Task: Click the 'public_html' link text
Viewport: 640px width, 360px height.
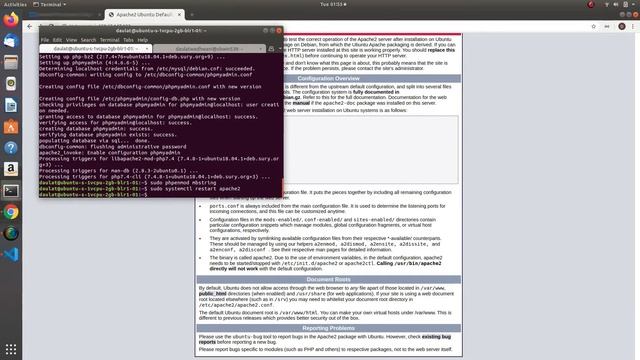Action: pos(212,293)
